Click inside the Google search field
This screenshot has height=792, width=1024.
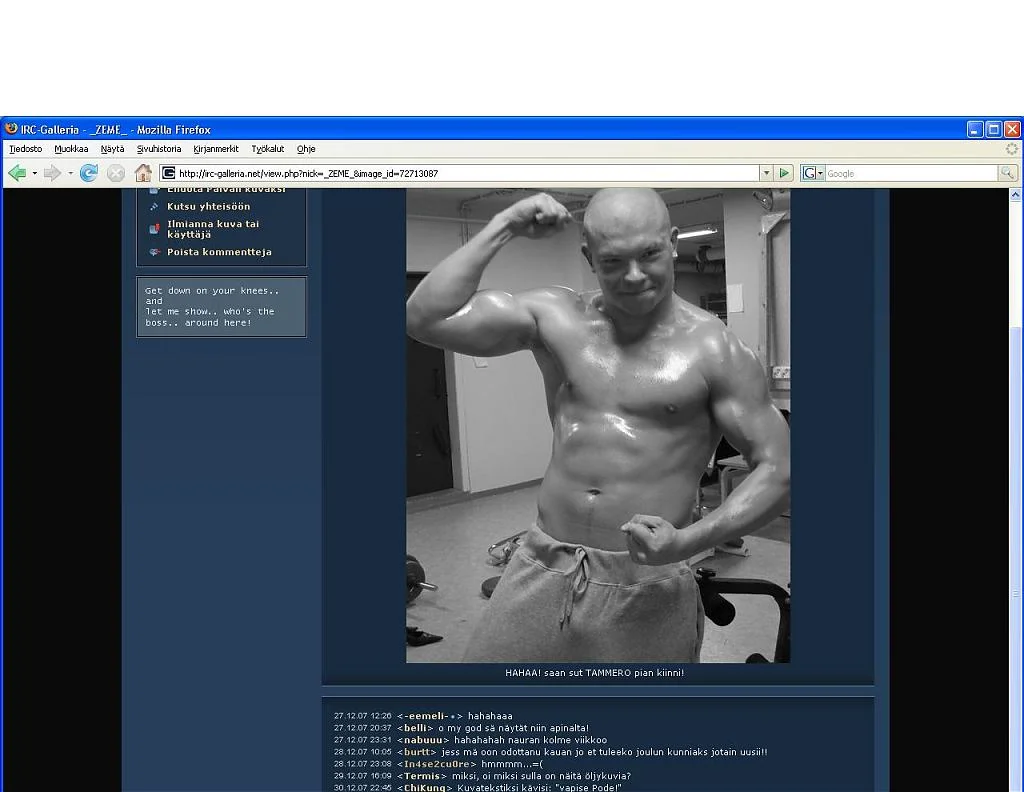click(x=910, y=173)
